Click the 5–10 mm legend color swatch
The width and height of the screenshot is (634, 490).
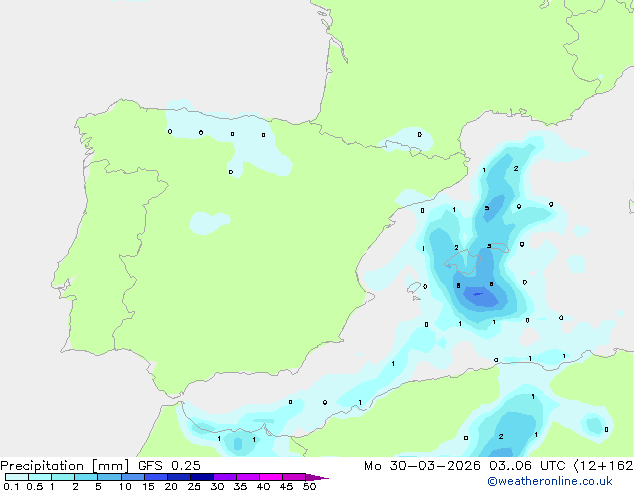tap(109, 477)
